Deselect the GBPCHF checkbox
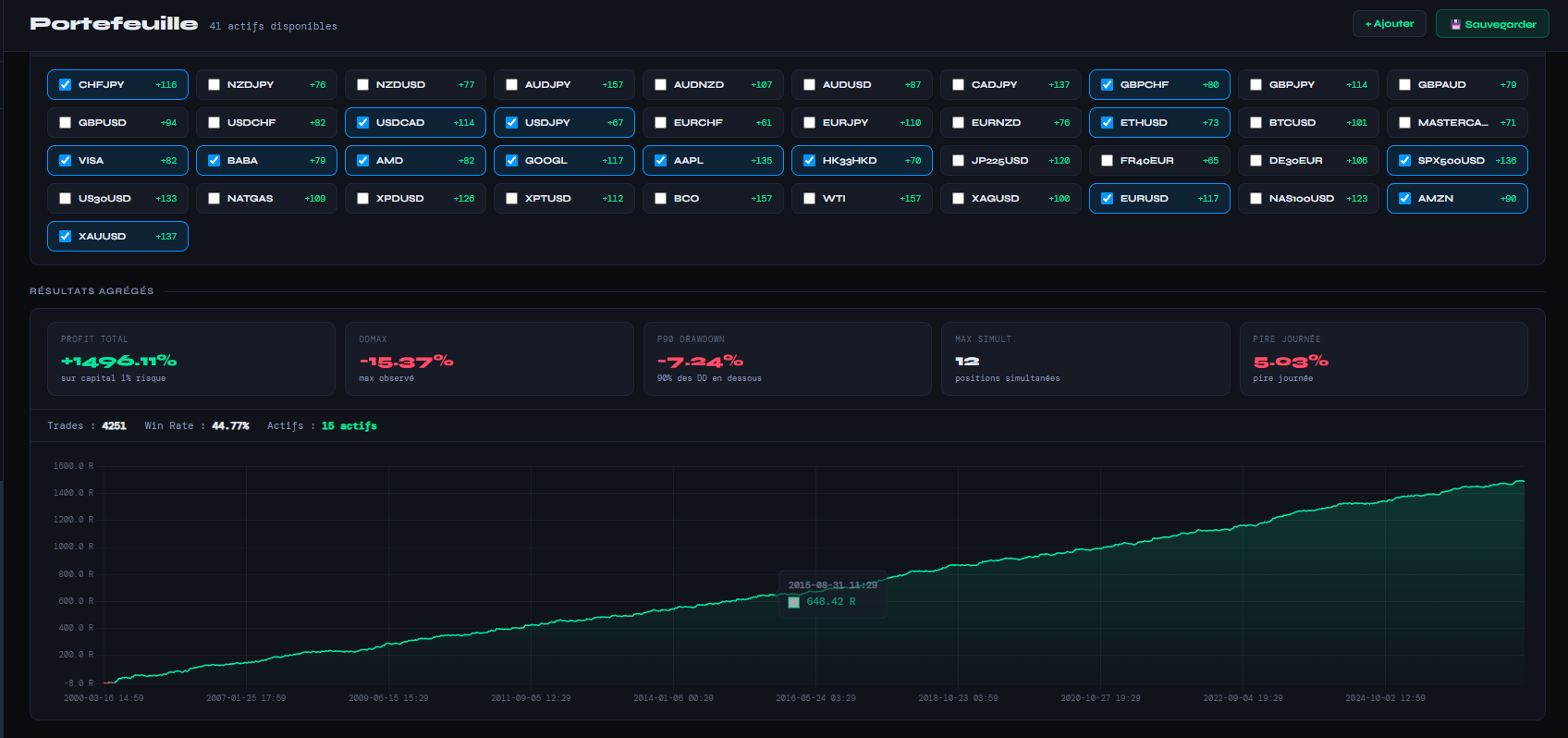 tap(1108, 84)
